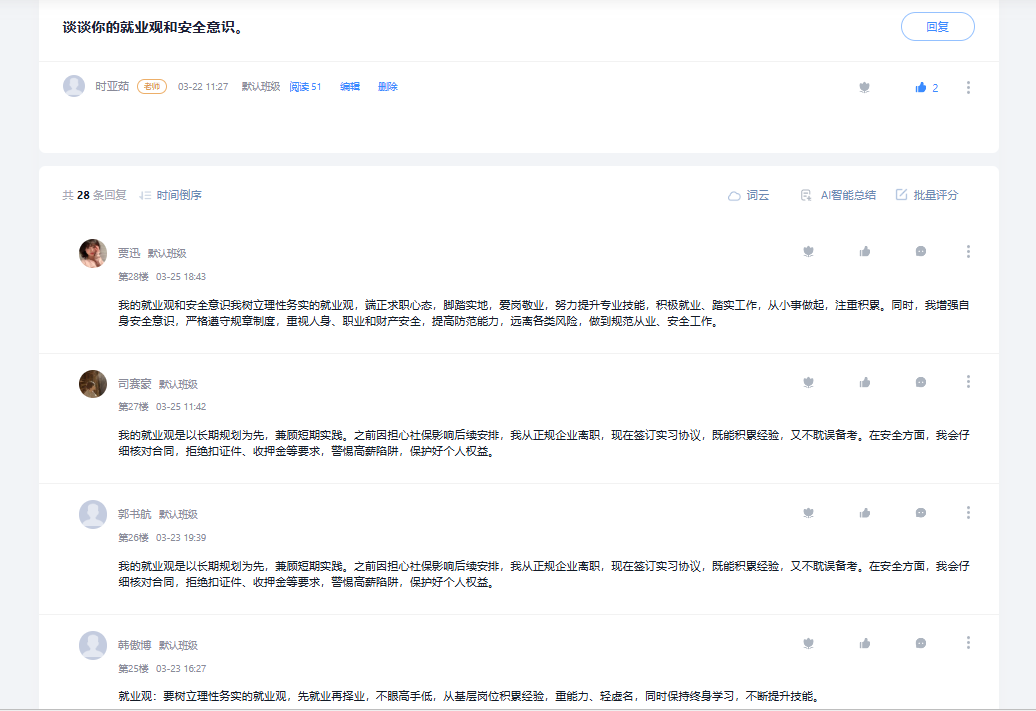This screenshot has height=711, width=1036.
Task: Click the award icon on 韩傲博's reply
Action: point(808,643)
